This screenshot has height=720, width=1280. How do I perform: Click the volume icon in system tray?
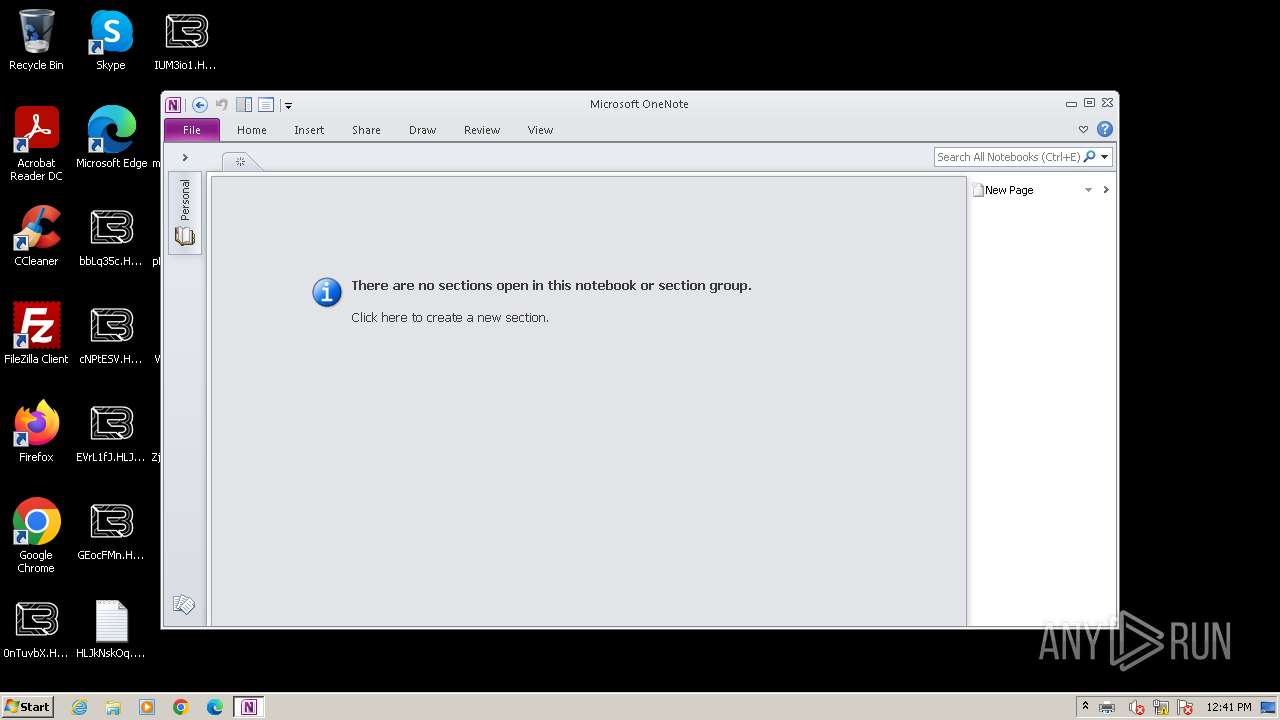(1137, 708)
